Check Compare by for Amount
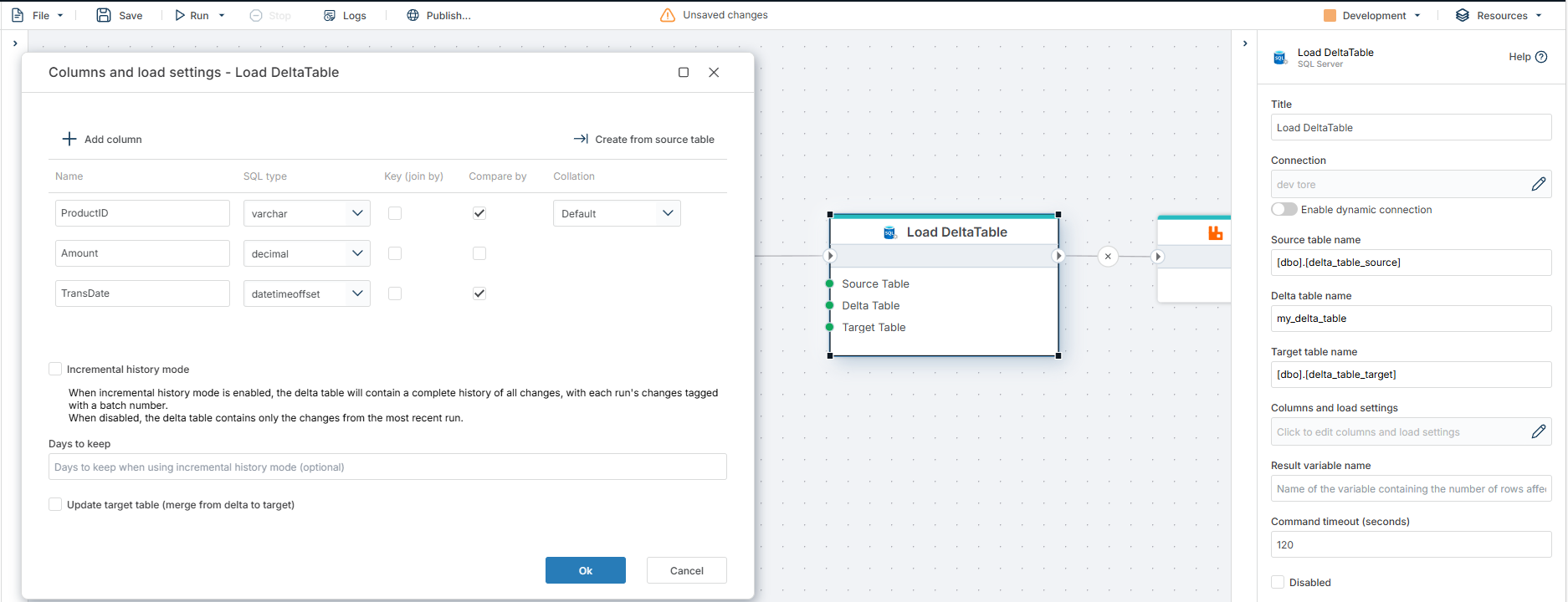 pyautogui.click(x=479, y=253)
